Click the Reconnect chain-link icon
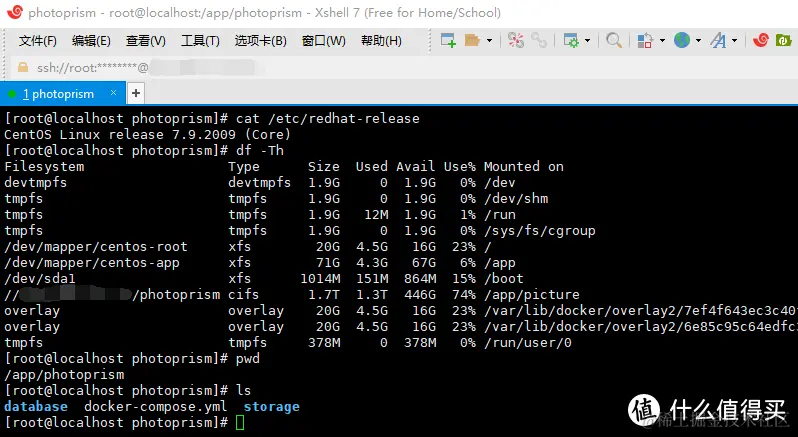 point(539,40)
